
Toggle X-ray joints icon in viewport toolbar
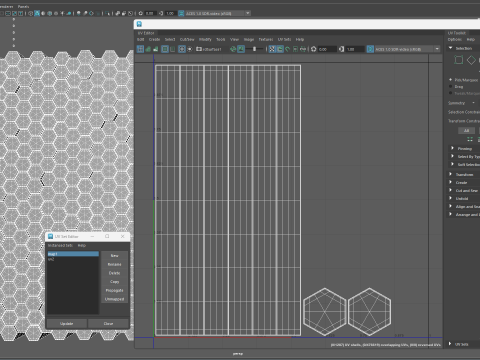(130, 13)
